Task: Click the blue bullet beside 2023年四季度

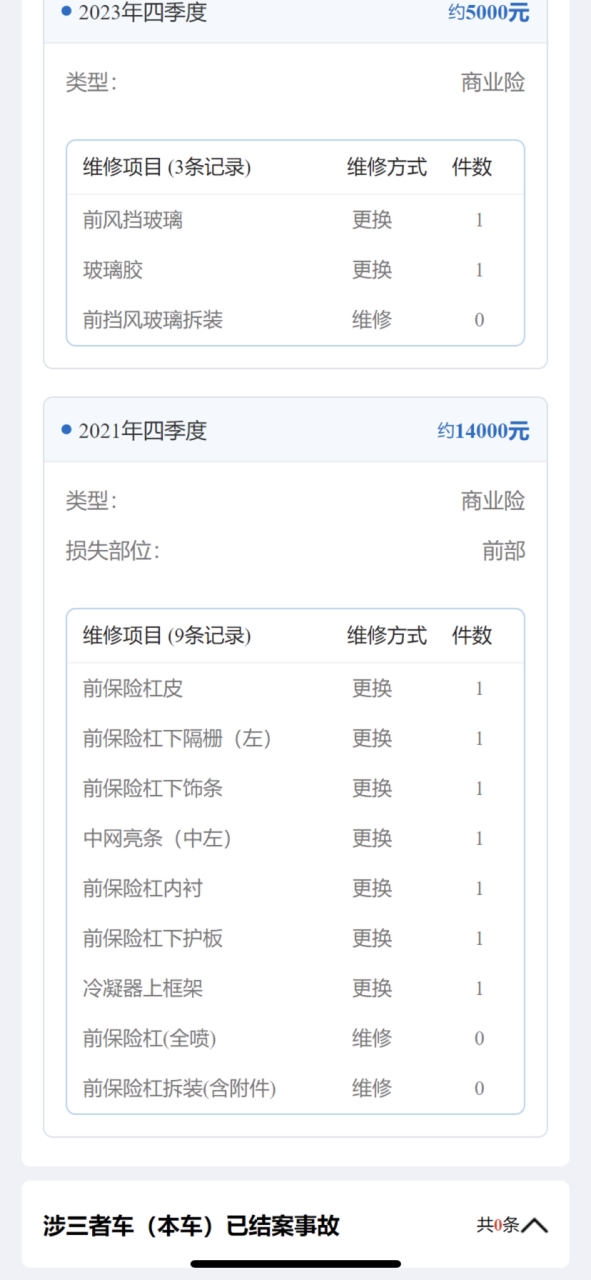Action: pyautogui.click(x=67, y=11)
